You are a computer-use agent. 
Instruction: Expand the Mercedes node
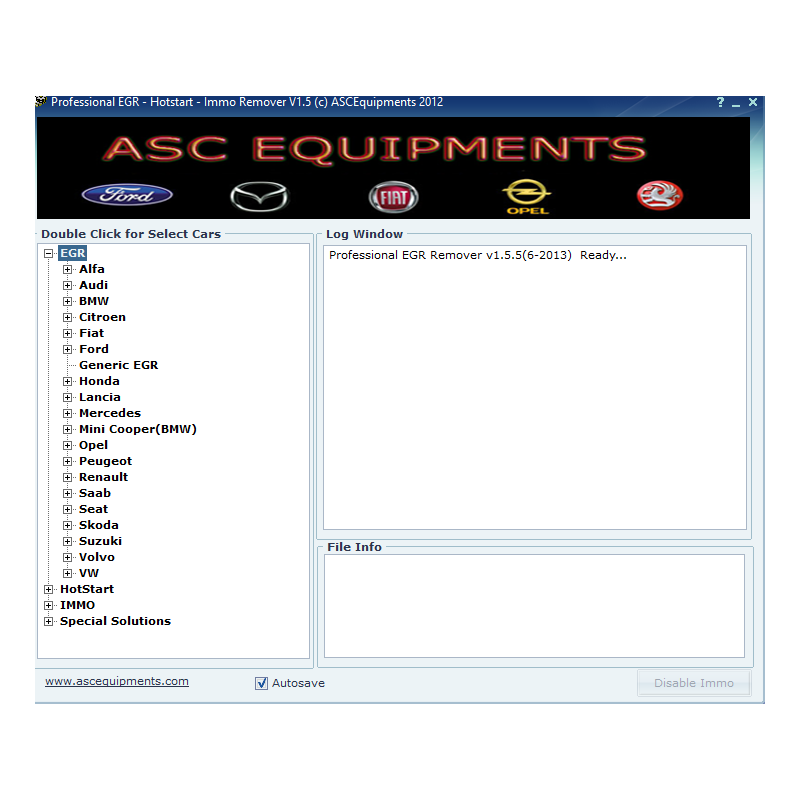pos(67,413)
